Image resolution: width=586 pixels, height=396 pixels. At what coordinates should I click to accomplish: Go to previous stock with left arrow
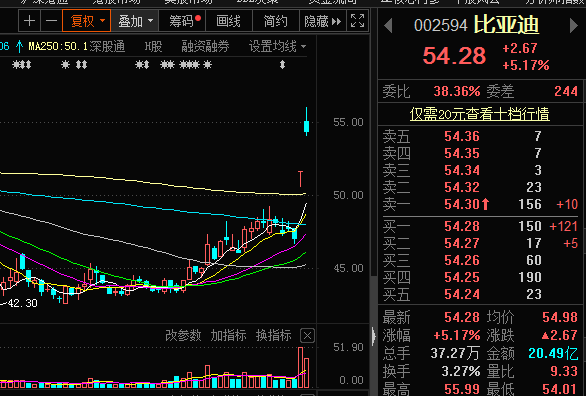388,26
